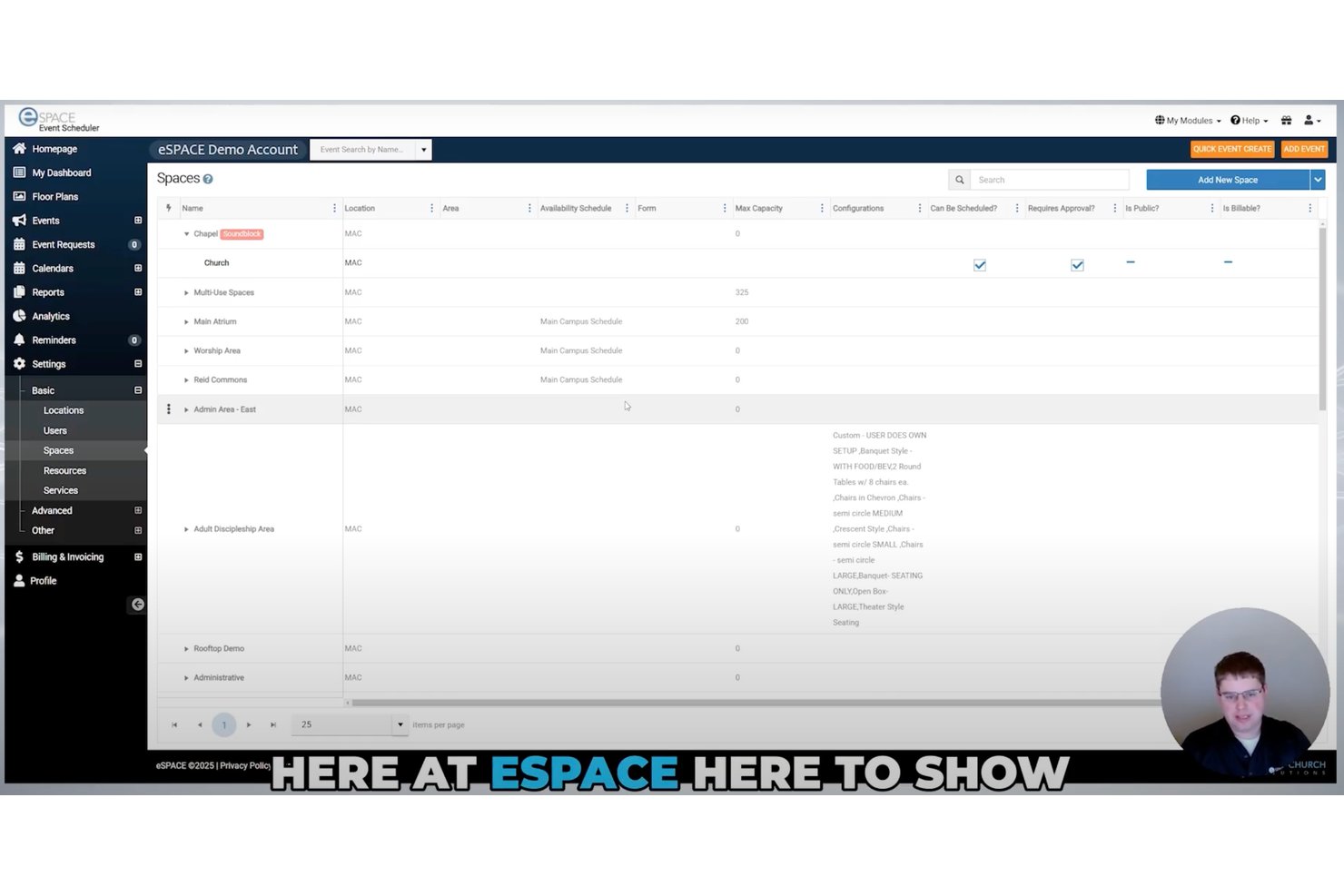Click the Privacy Policy link
This screenshot has width=1344, height=896.
pyautogui.click(x=244, y=765)
